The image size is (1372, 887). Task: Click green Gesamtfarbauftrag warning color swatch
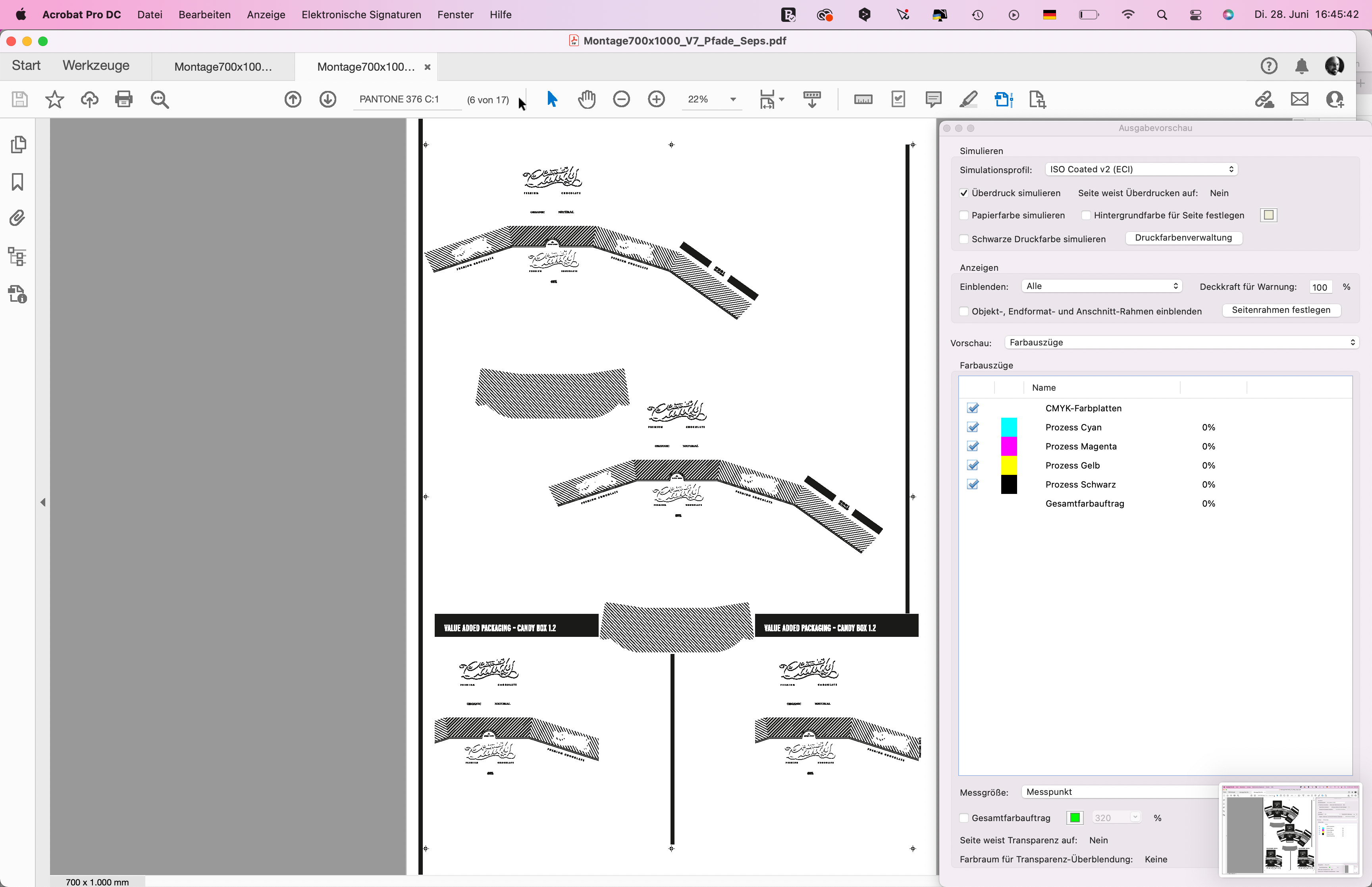[1074, 818]
